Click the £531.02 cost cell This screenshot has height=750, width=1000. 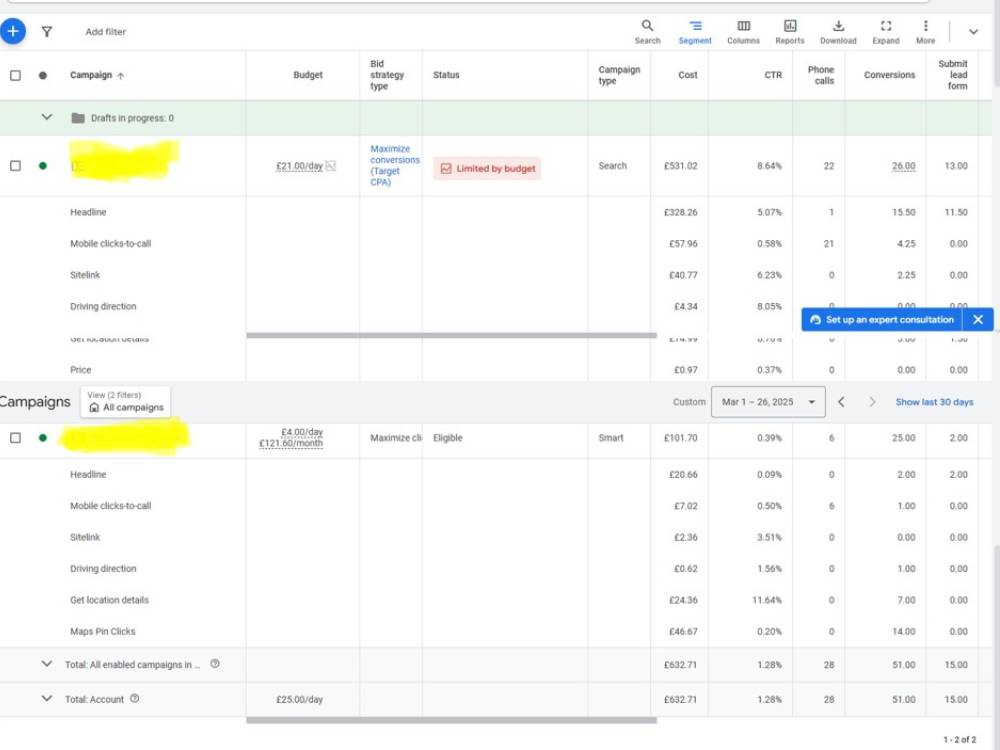(x=680, y=166)
